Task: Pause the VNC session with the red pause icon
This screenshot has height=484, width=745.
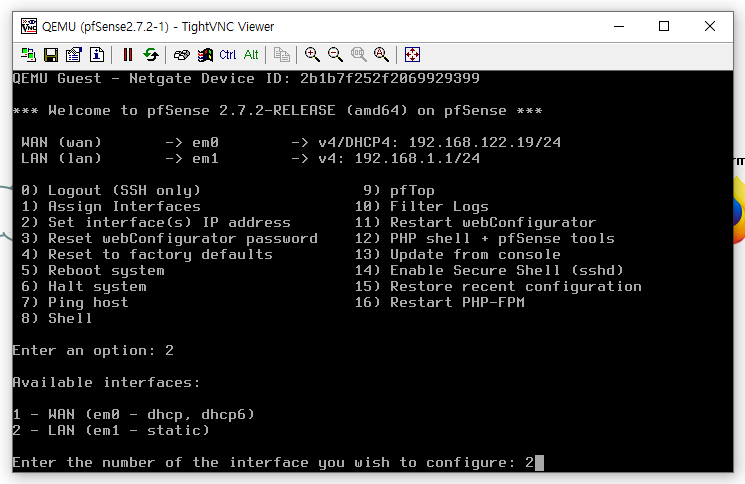Action: click(x=127, y=55)
